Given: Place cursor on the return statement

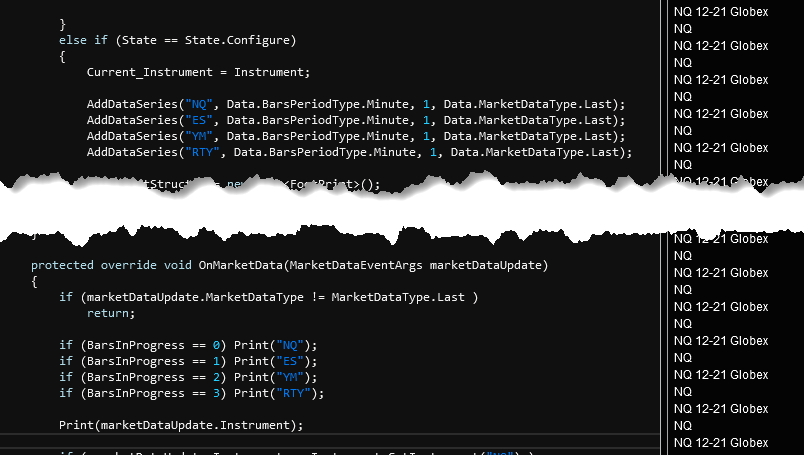Looking at the screenshot, I should pos(110,313).
